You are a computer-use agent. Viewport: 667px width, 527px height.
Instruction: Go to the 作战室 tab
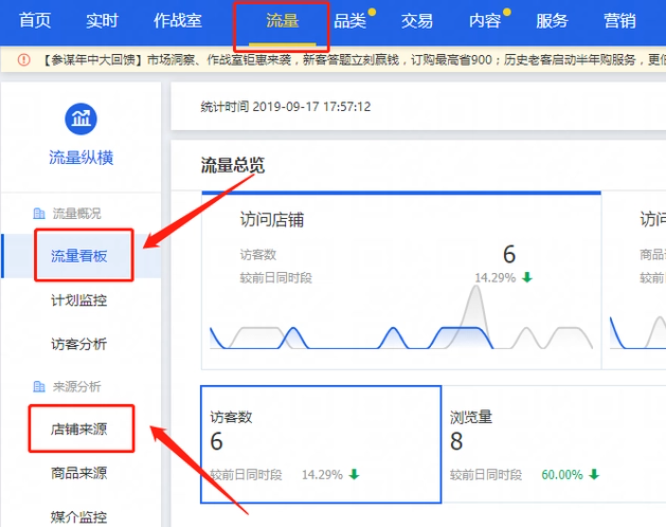coord(176,21)
